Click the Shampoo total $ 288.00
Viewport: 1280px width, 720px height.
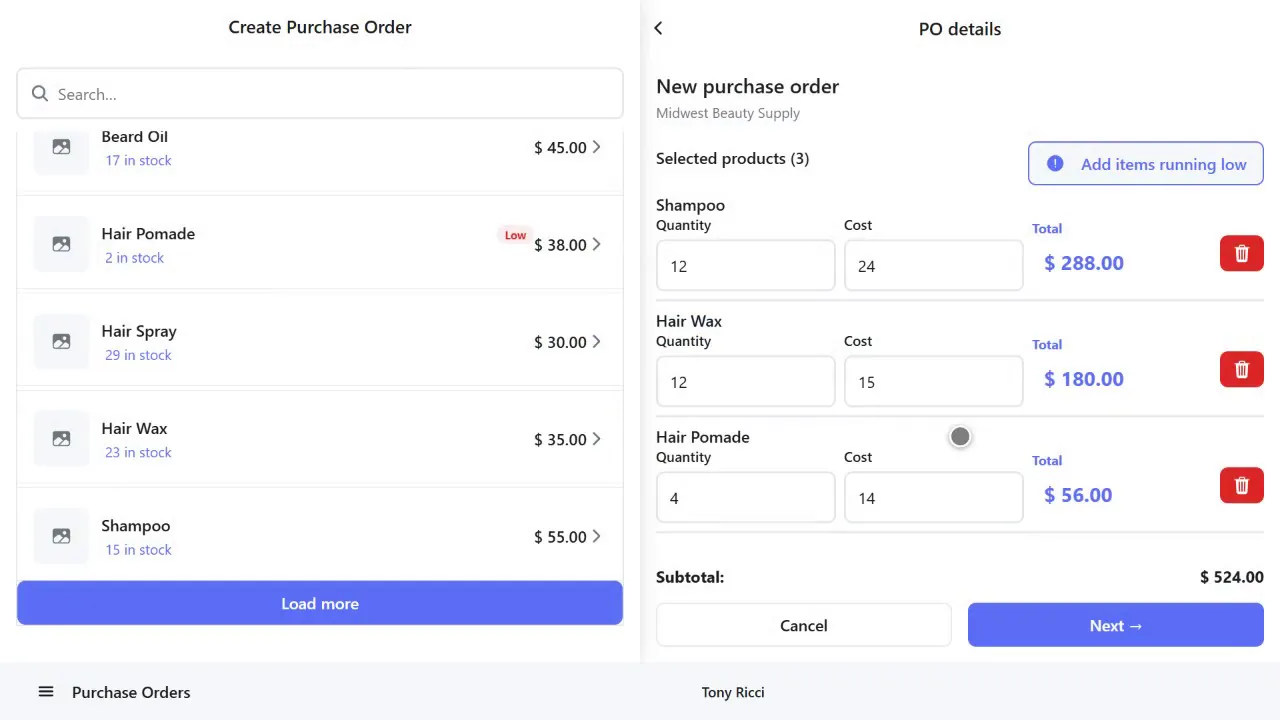point(1084,263)
